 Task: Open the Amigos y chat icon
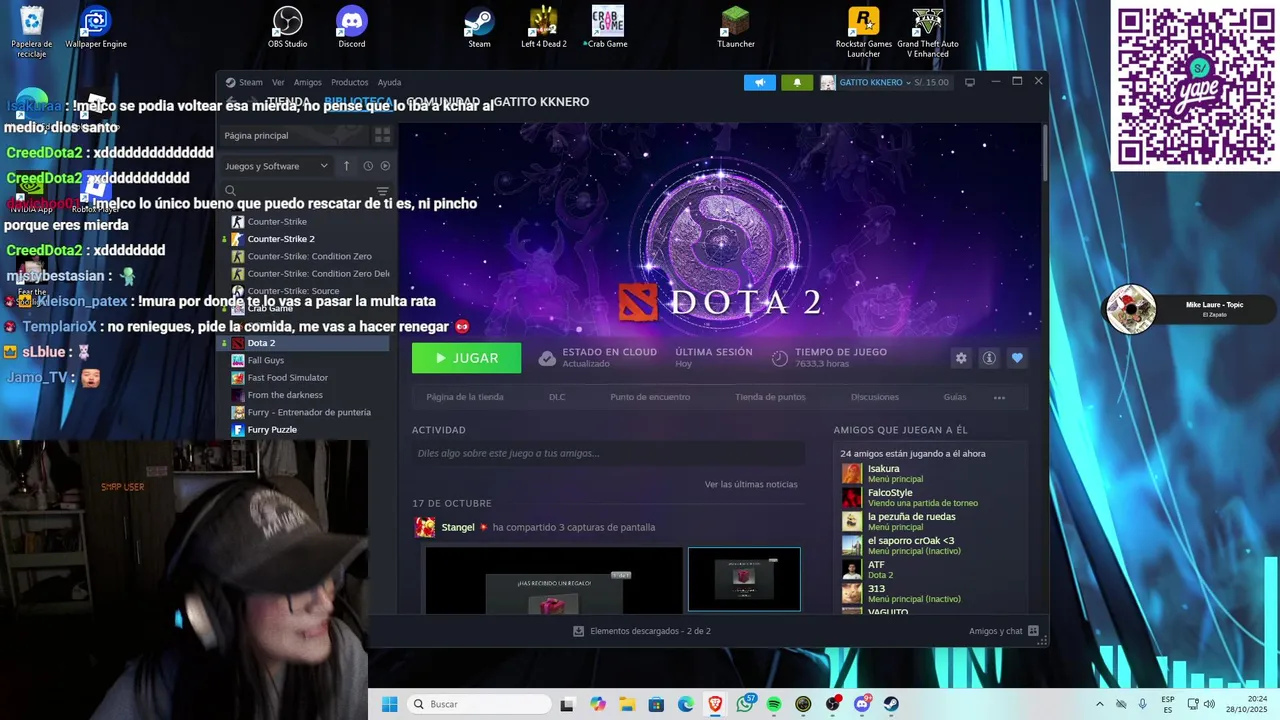1033,631
